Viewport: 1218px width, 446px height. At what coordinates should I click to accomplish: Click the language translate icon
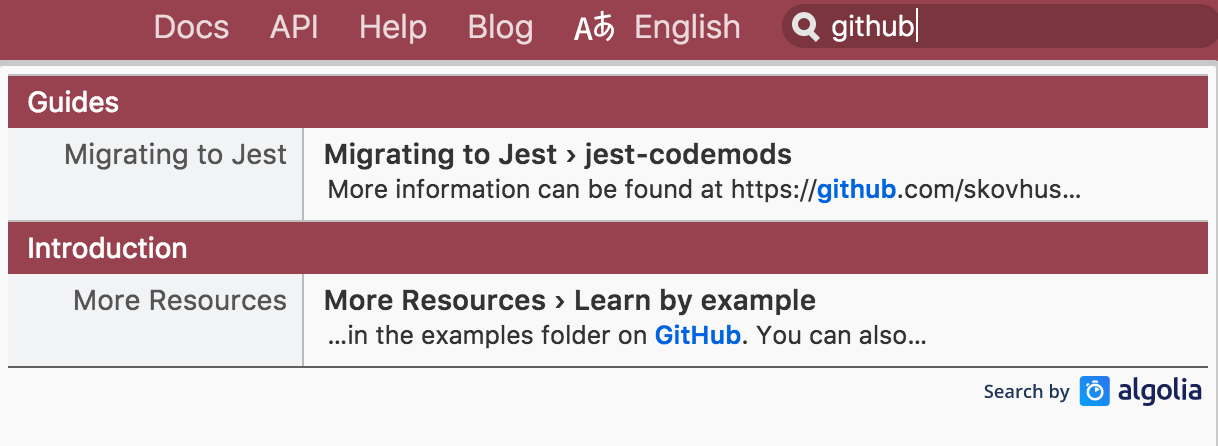[594, 28]
